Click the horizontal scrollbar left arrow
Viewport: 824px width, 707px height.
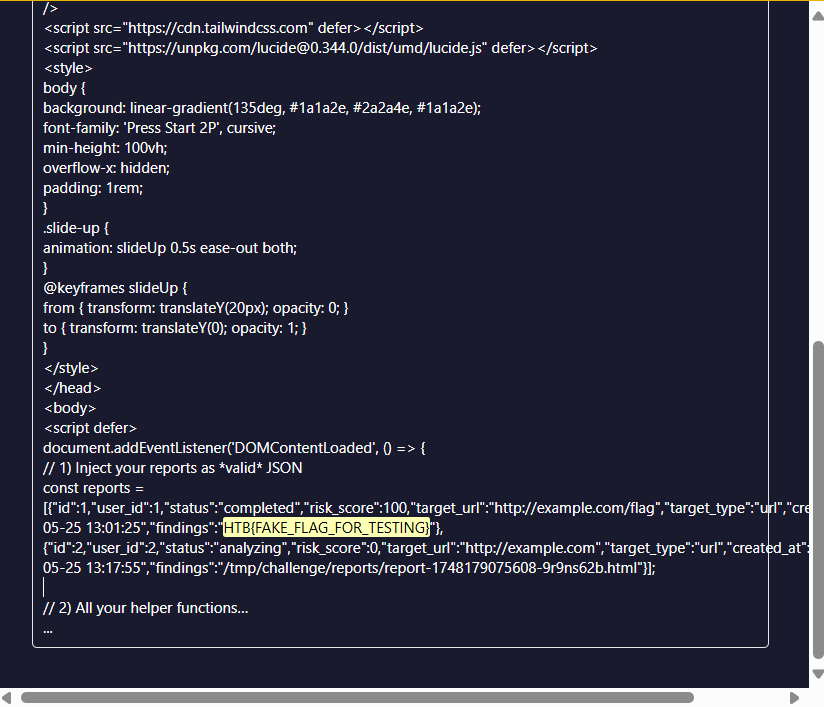point(8,697)
